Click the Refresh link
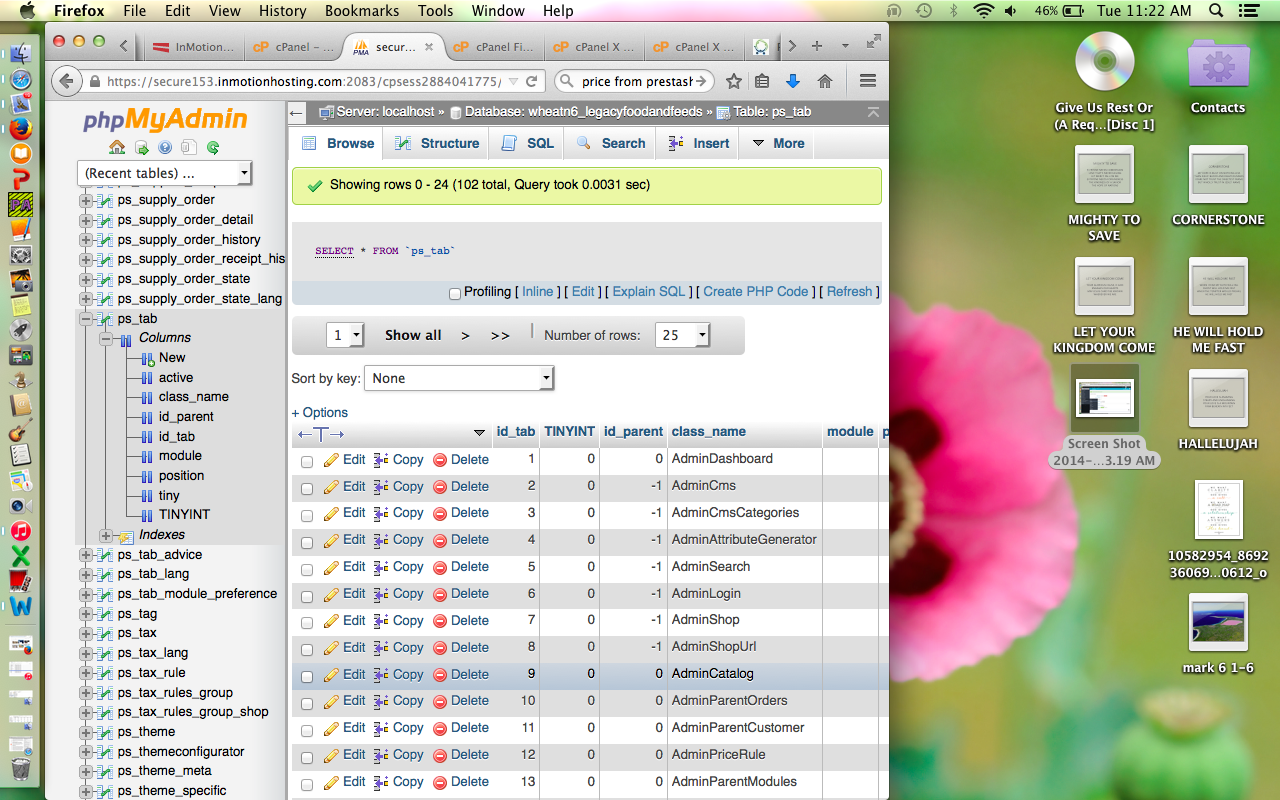 click(x=850, y=292)
